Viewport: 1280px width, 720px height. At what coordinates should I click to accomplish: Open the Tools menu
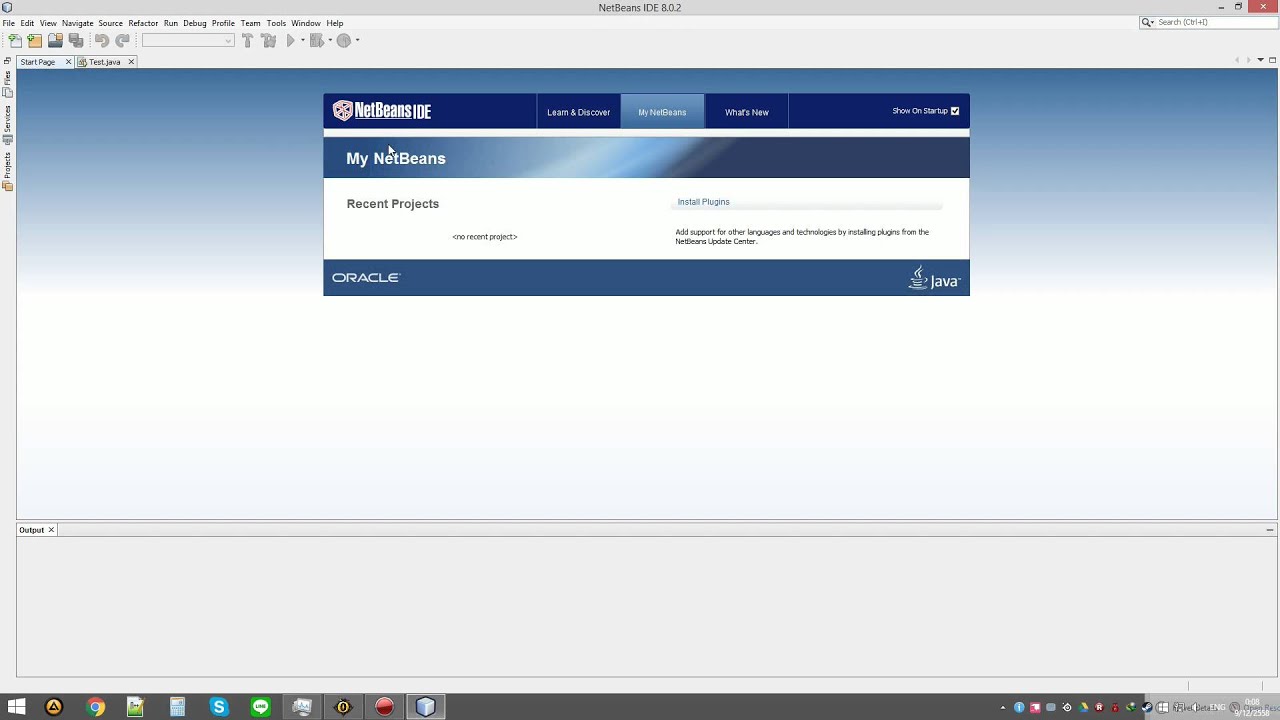276,23
